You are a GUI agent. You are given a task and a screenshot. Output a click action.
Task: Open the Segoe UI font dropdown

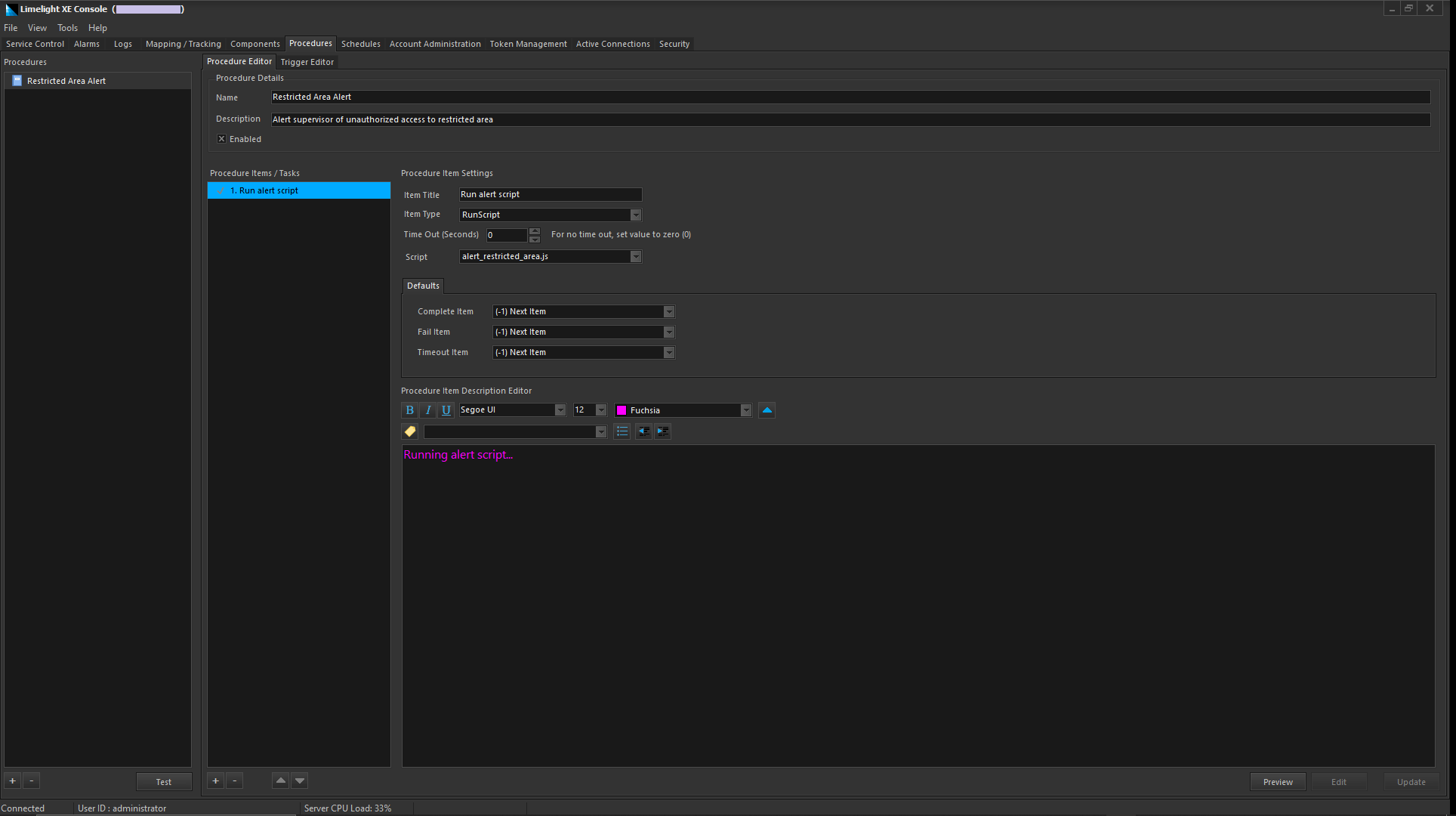pyautogui.click(x=560, y=410)
